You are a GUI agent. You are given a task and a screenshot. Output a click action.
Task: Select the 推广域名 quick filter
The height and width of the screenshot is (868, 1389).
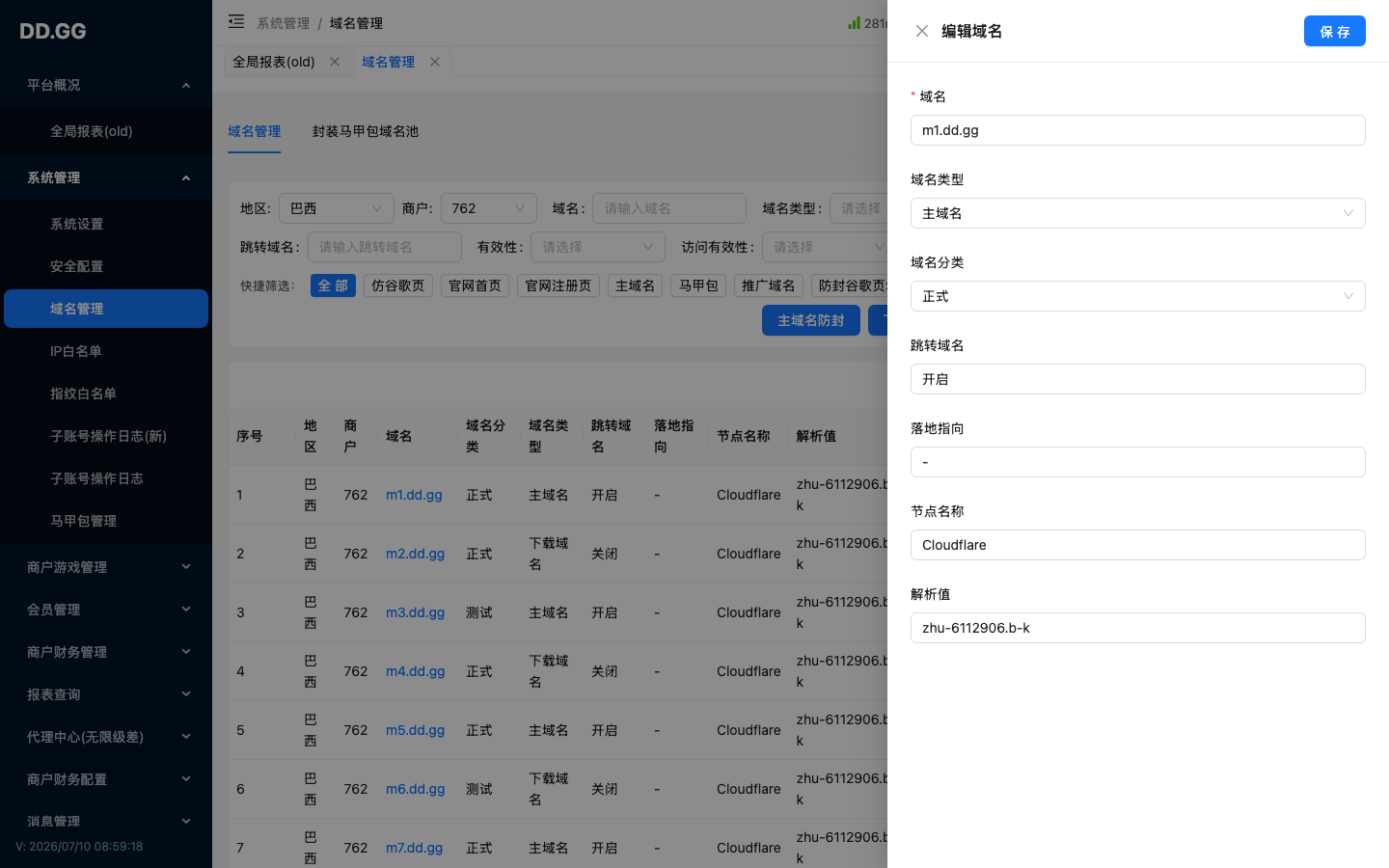(x=769, y=285)
